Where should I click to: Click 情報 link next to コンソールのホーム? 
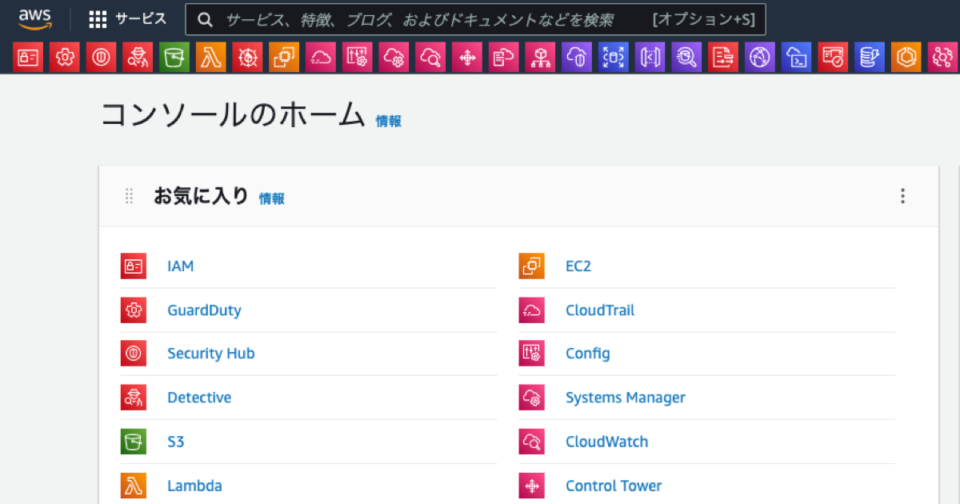pyautogui.click(x=388, y=121)
